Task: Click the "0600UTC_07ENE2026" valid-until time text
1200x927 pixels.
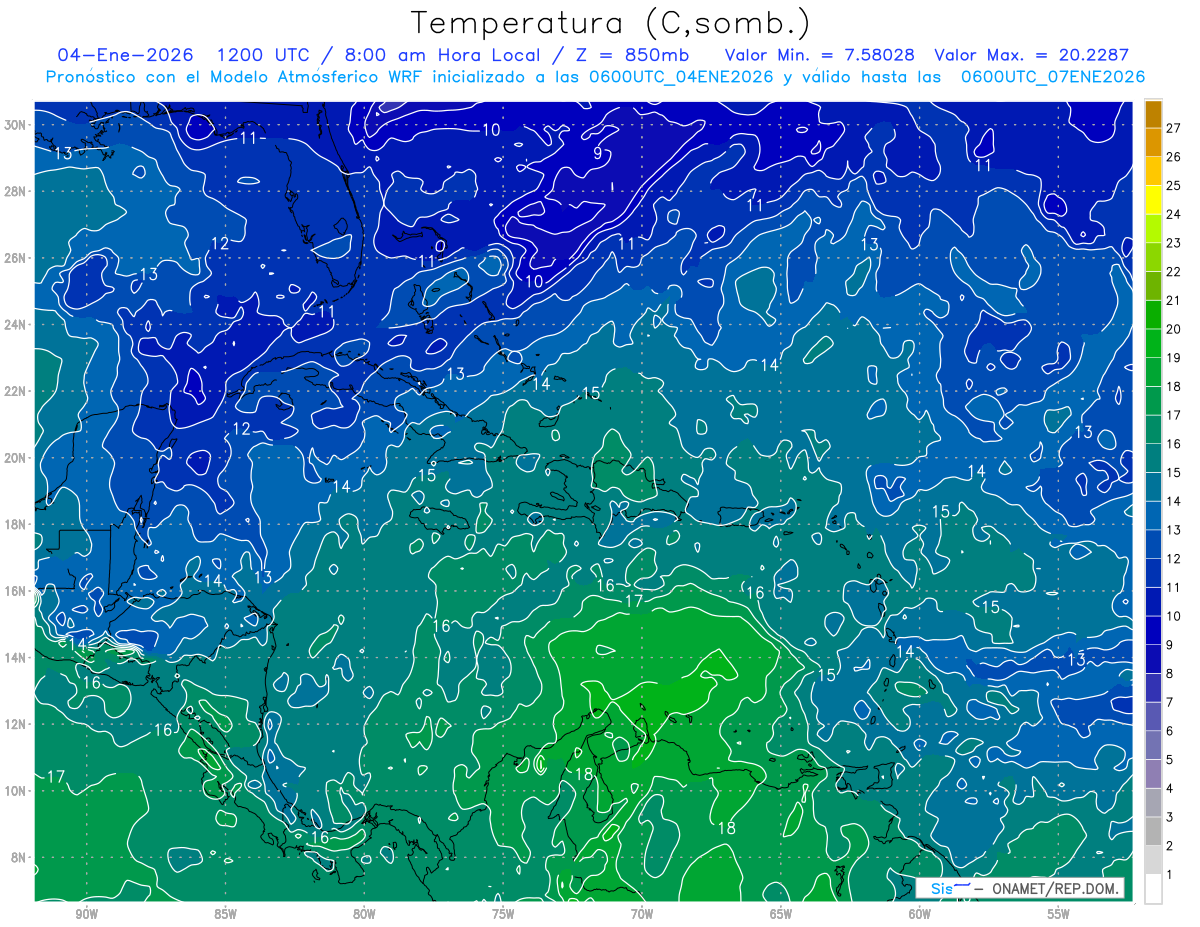Action: pos(1052,77)
